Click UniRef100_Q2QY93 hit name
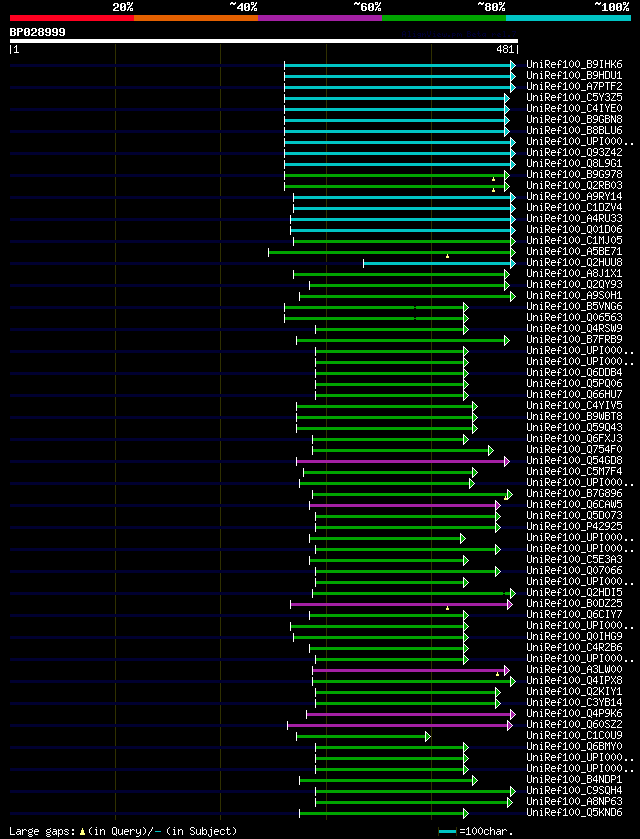The width and height of the screenshot is (640, 839). point(574,285)
